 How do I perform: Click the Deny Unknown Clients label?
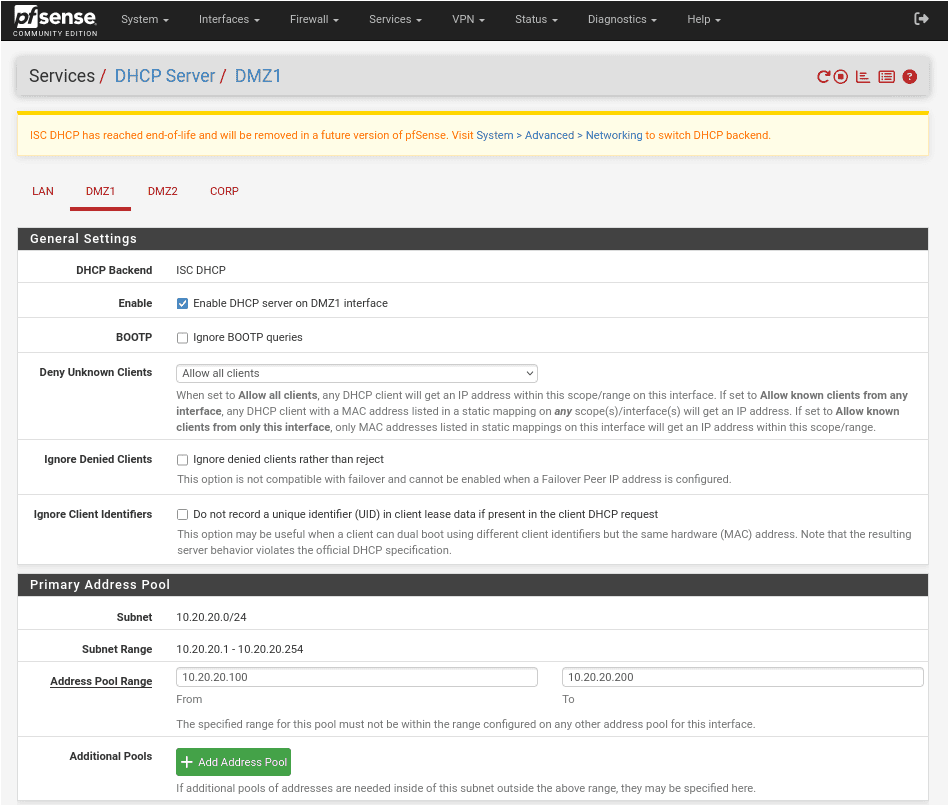point(96,372)
